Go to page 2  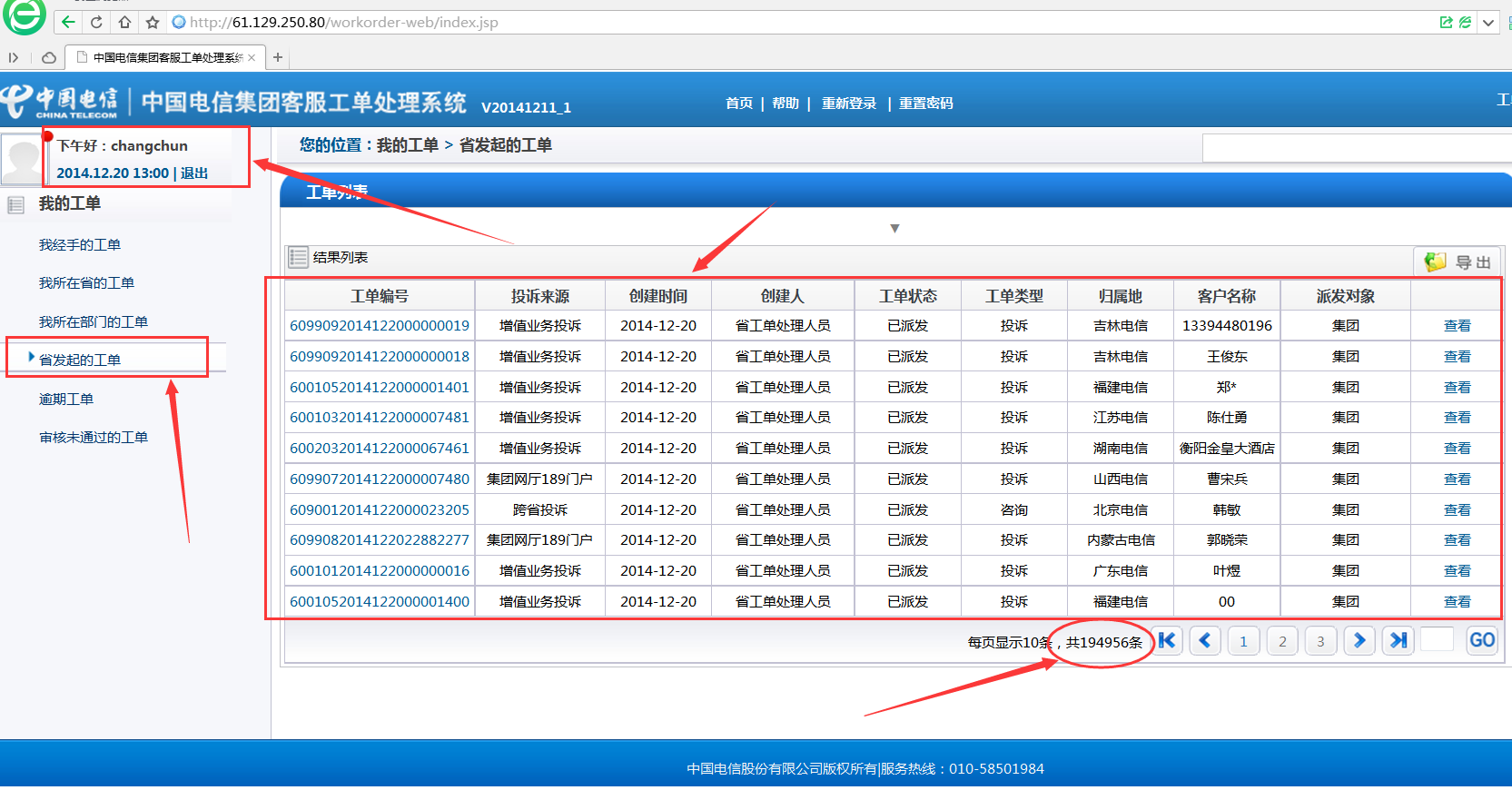(x=1282, y=640)
